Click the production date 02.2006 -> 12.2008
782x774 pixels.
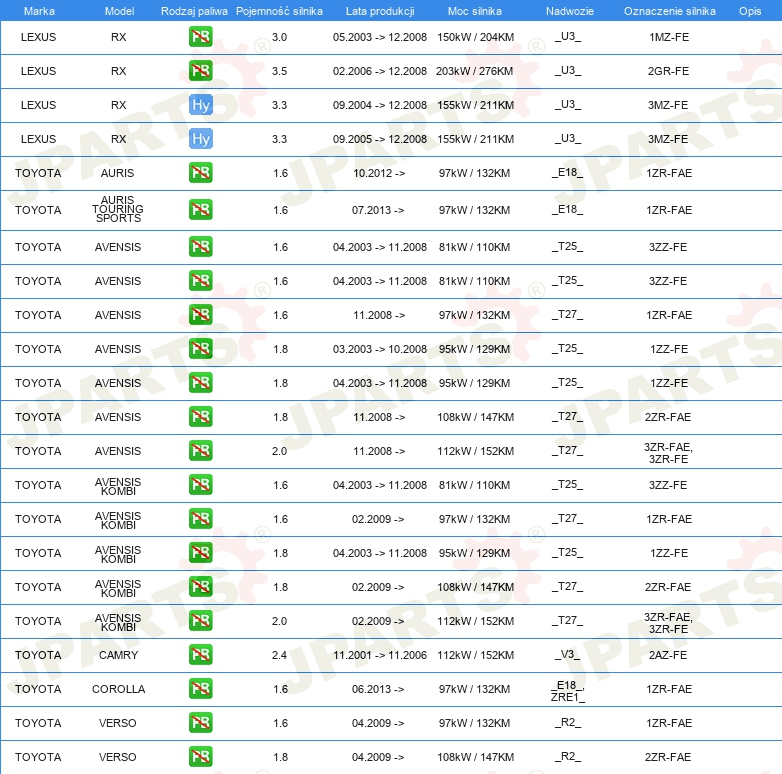380,71
